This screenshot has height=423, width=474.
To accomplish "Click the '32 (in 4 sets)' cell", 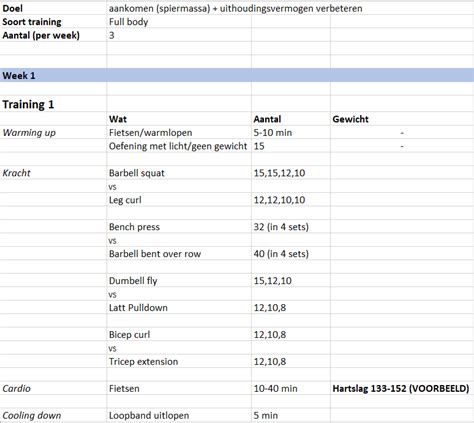I will [x=291, y=227].
